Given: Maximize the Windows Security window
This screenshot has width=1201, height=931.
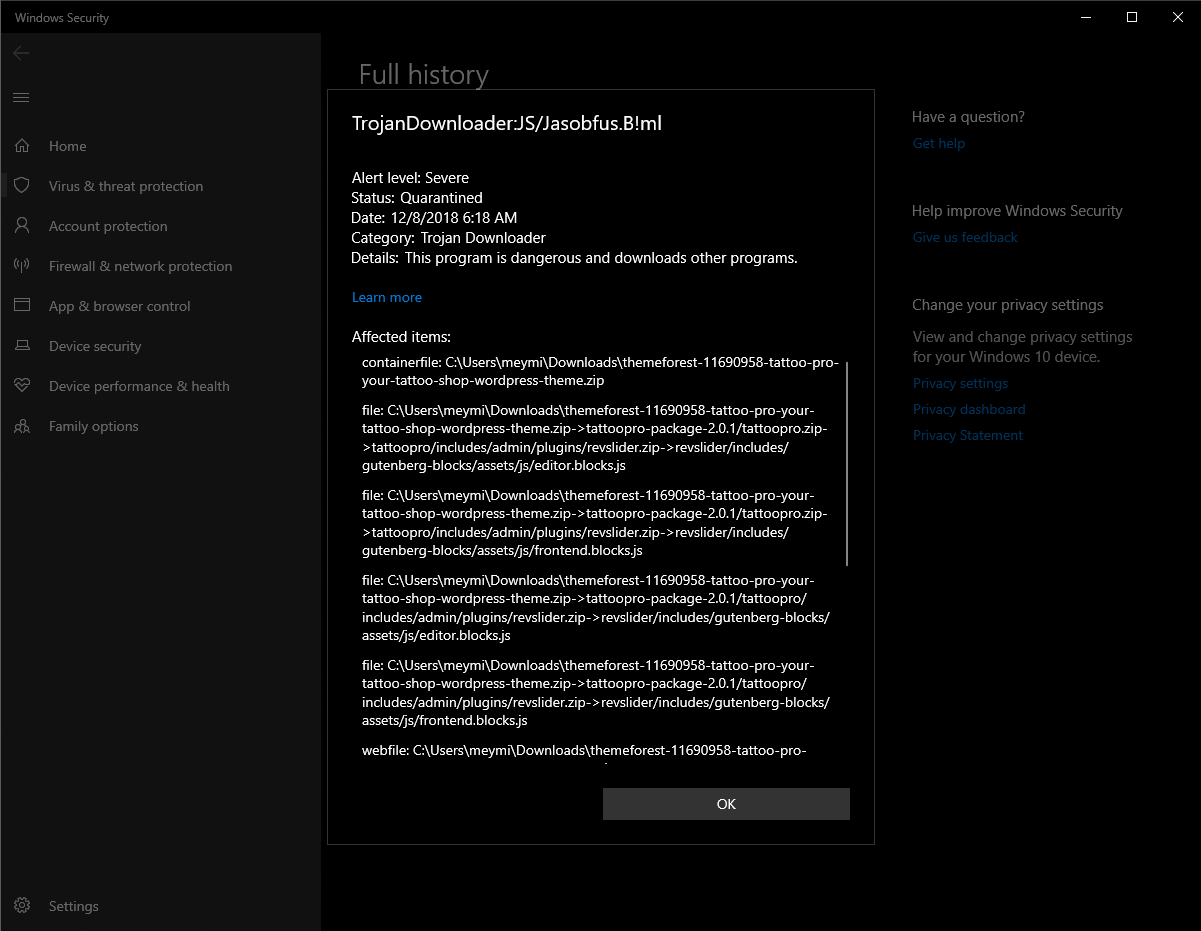Looking at the screenshot, I should [x=1132, y=17].
